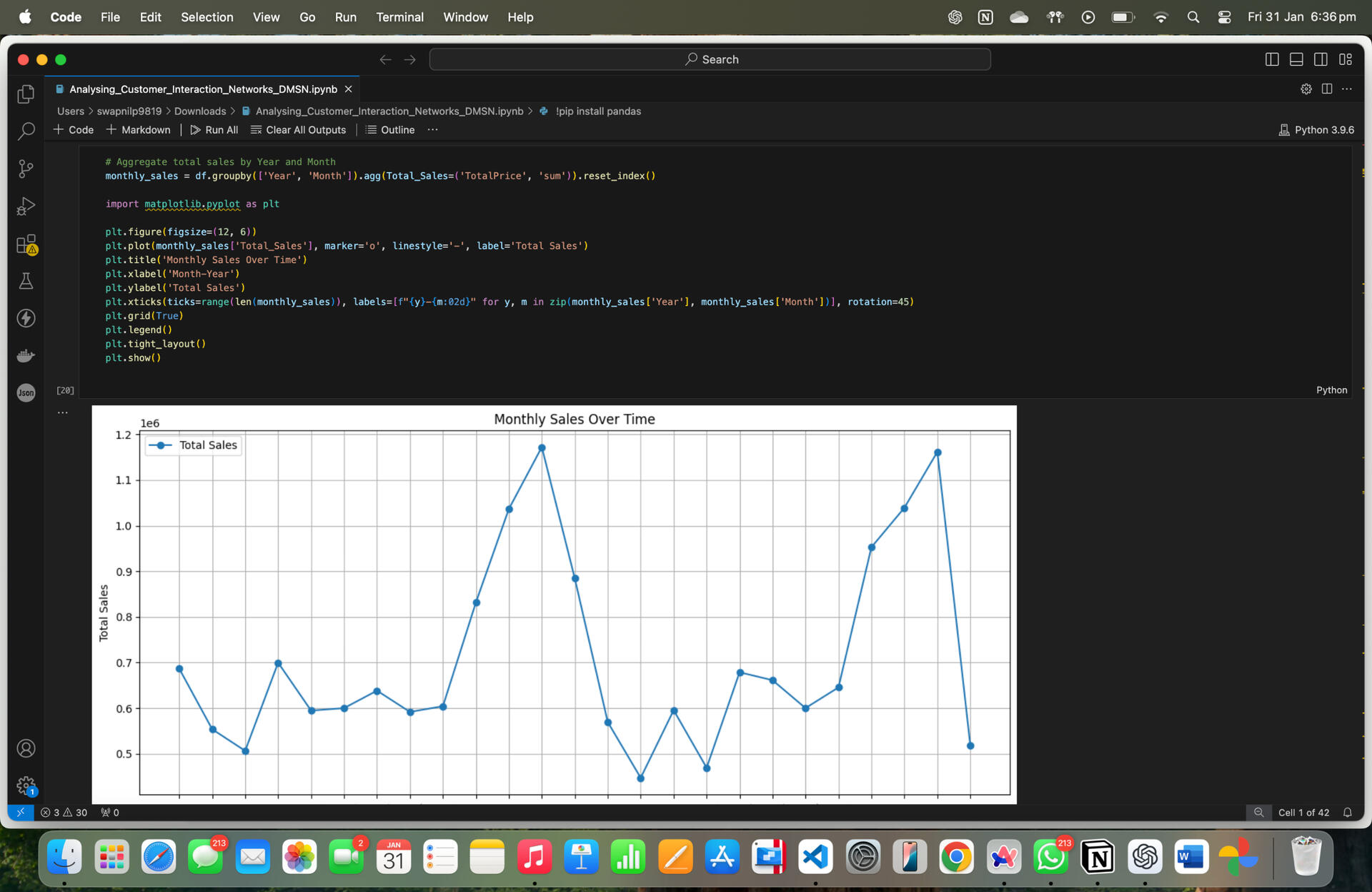Click the notifications bell in status bar
The image size is (1372, 892).
point(1347,813)
